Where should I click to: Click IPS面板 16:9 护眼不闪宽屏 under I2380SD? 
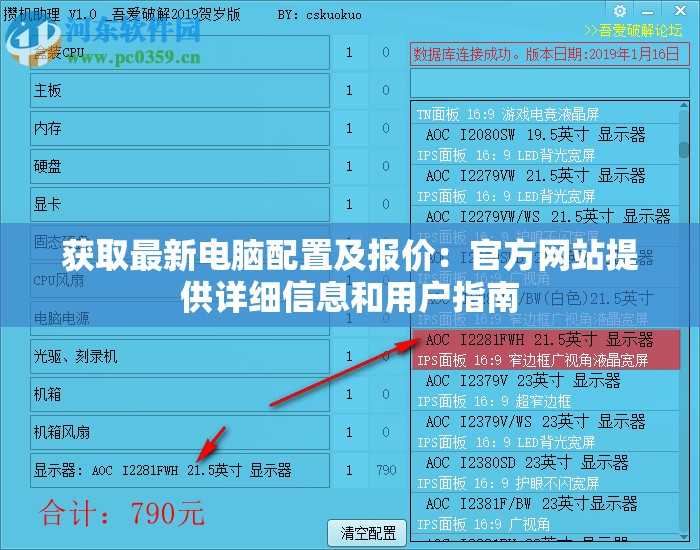tap(508, 483)
